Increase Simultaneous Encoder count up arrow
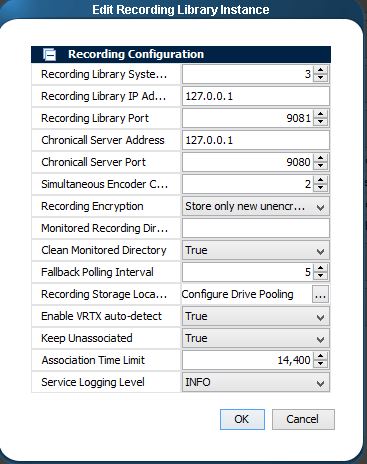This screenshot has height=464, width=367. 320,180
